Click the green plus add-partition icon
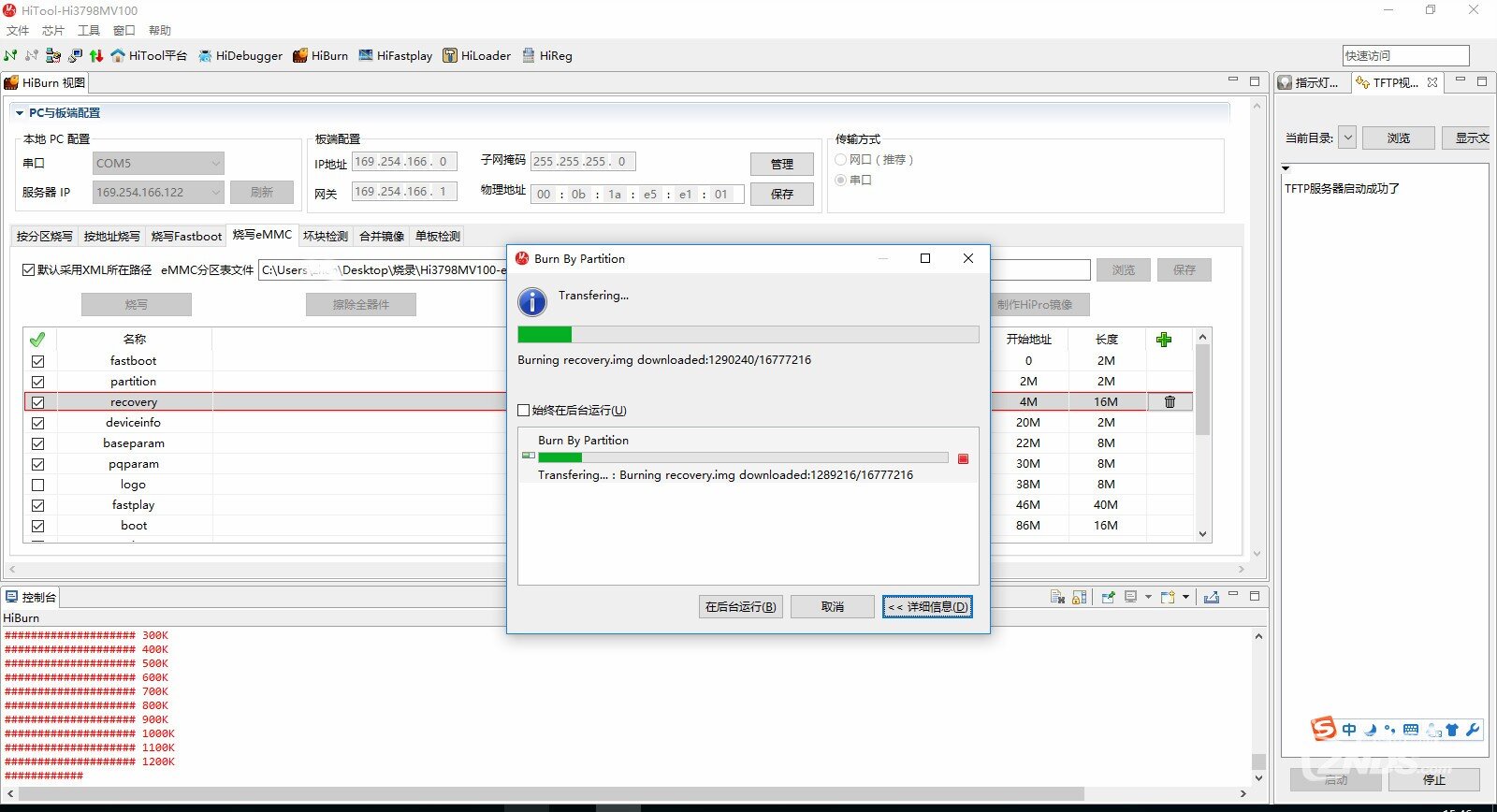 tap(1164, 340)
